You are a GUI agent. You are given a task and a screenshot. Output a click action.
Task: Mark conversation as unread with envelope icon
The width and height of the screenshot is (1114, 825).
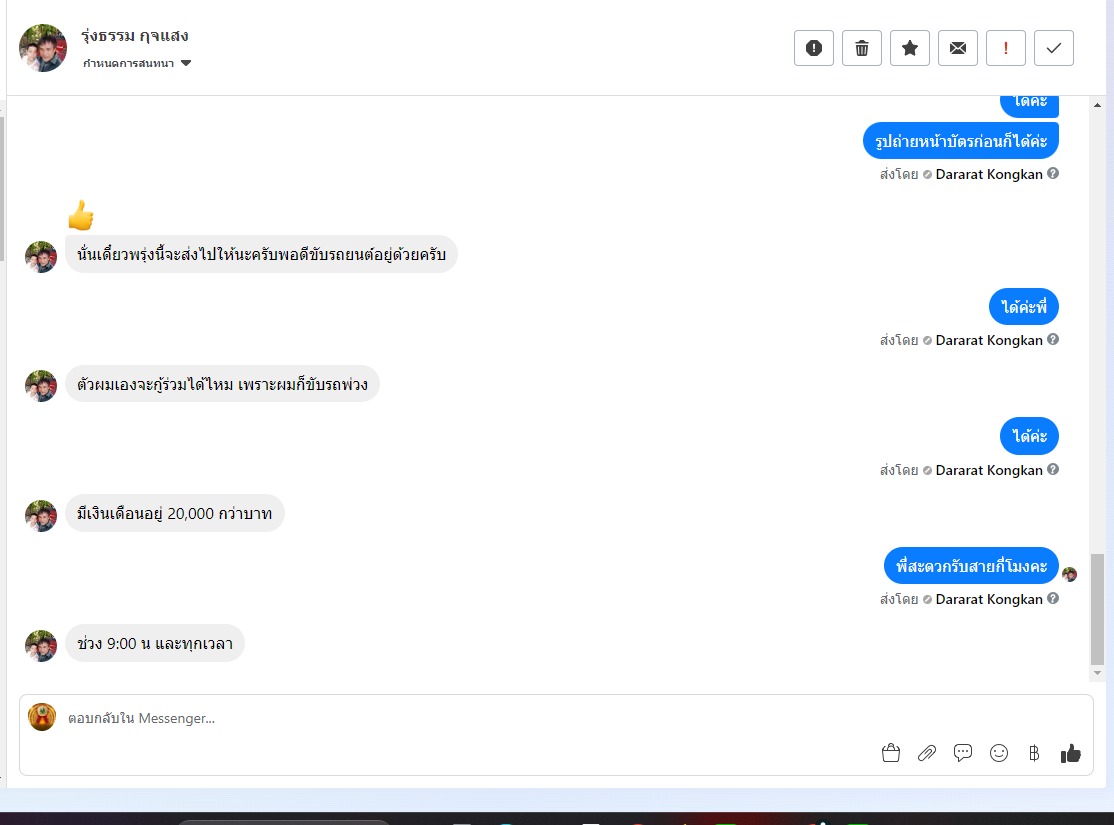[x=958, y=48]
